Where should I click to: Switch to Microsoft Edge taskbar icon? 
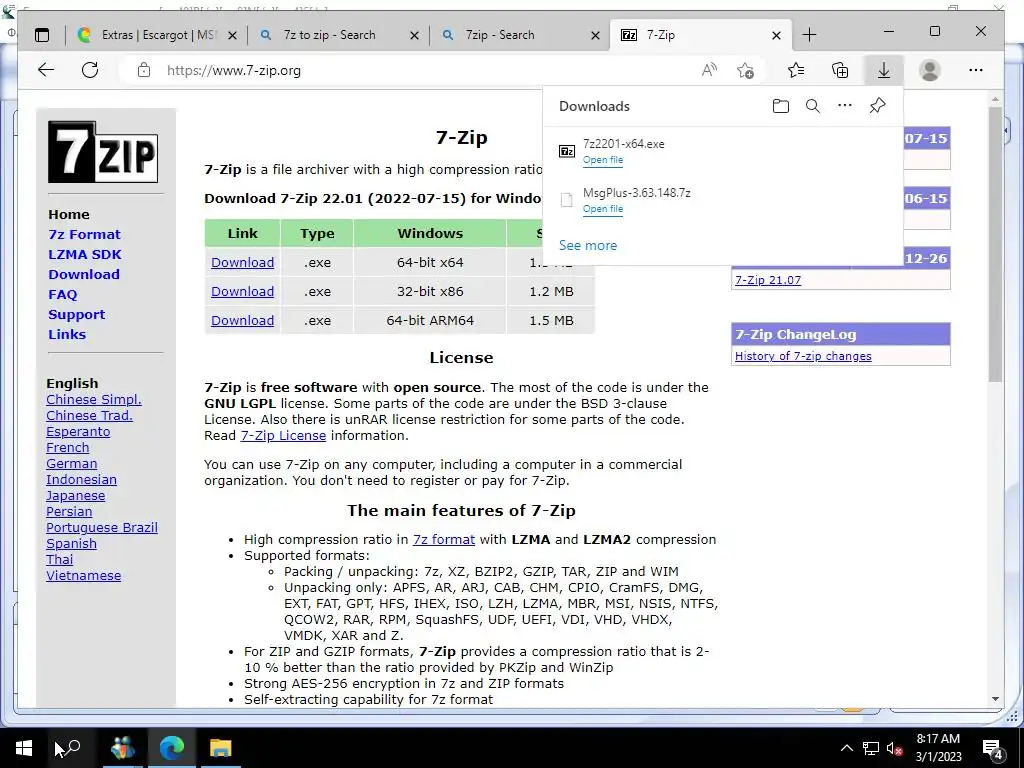click(172, 748)
